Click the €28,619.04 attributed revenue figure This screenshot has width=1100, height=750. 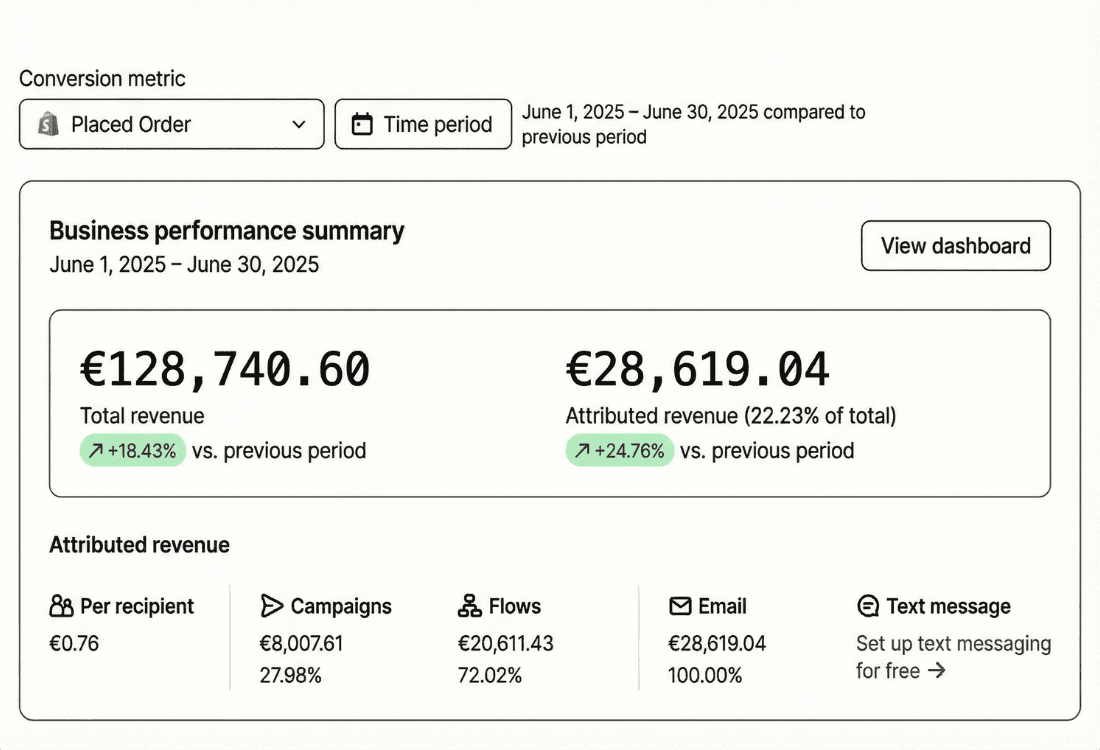697,370
